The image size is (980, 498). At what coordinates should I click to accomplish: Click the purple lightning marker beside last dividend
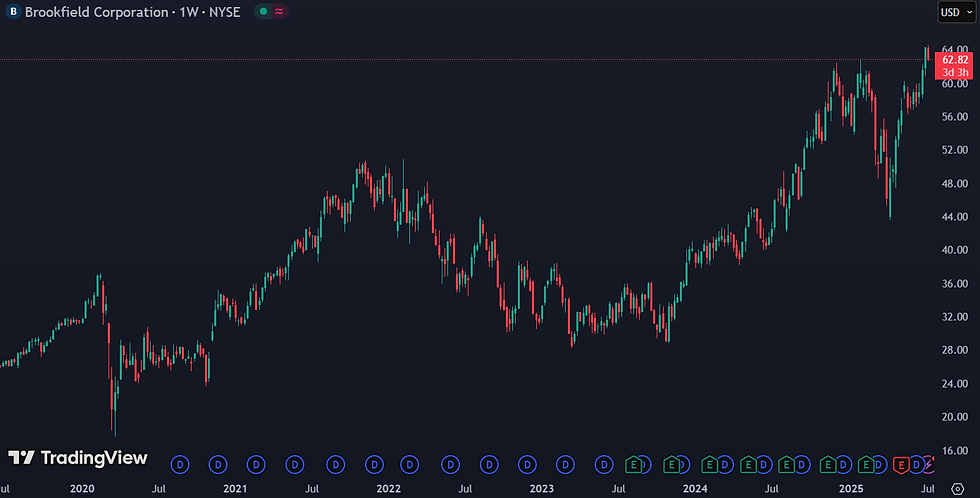(x=930, y=464)
